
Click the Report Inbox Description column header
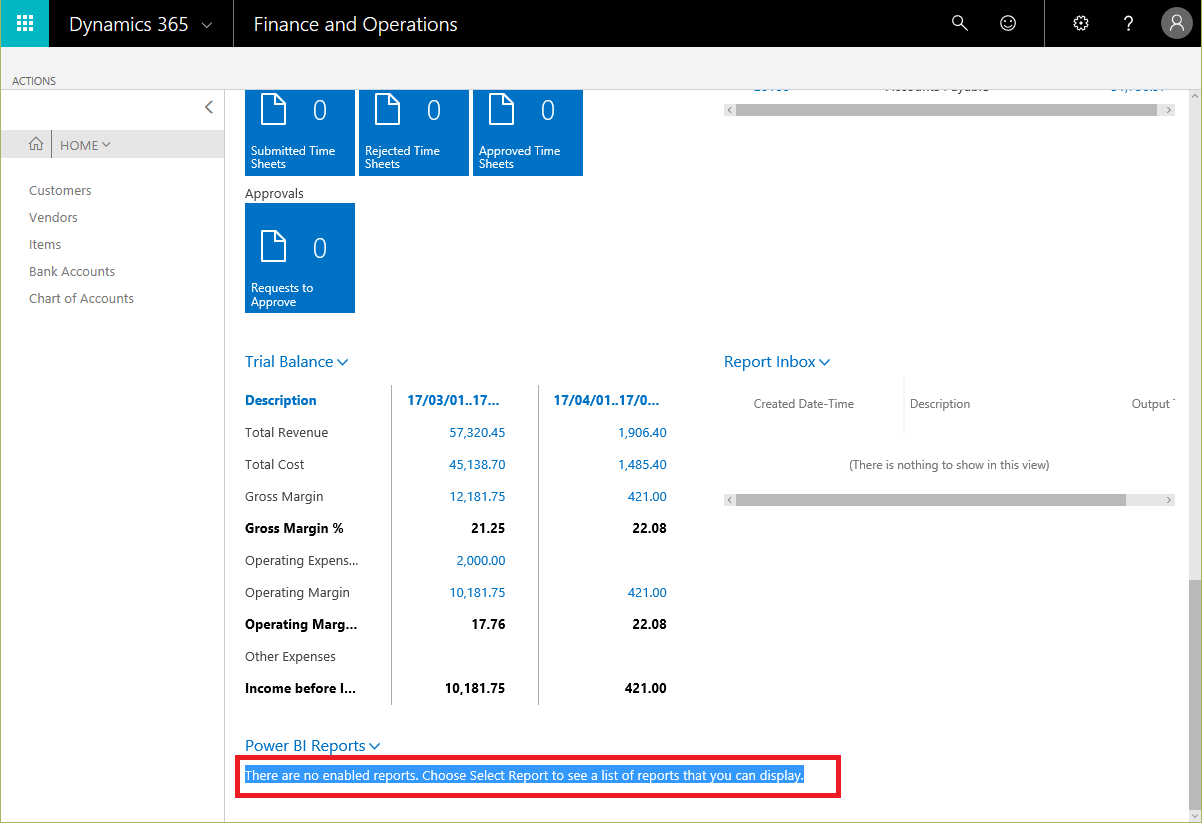tap(940, 404)
